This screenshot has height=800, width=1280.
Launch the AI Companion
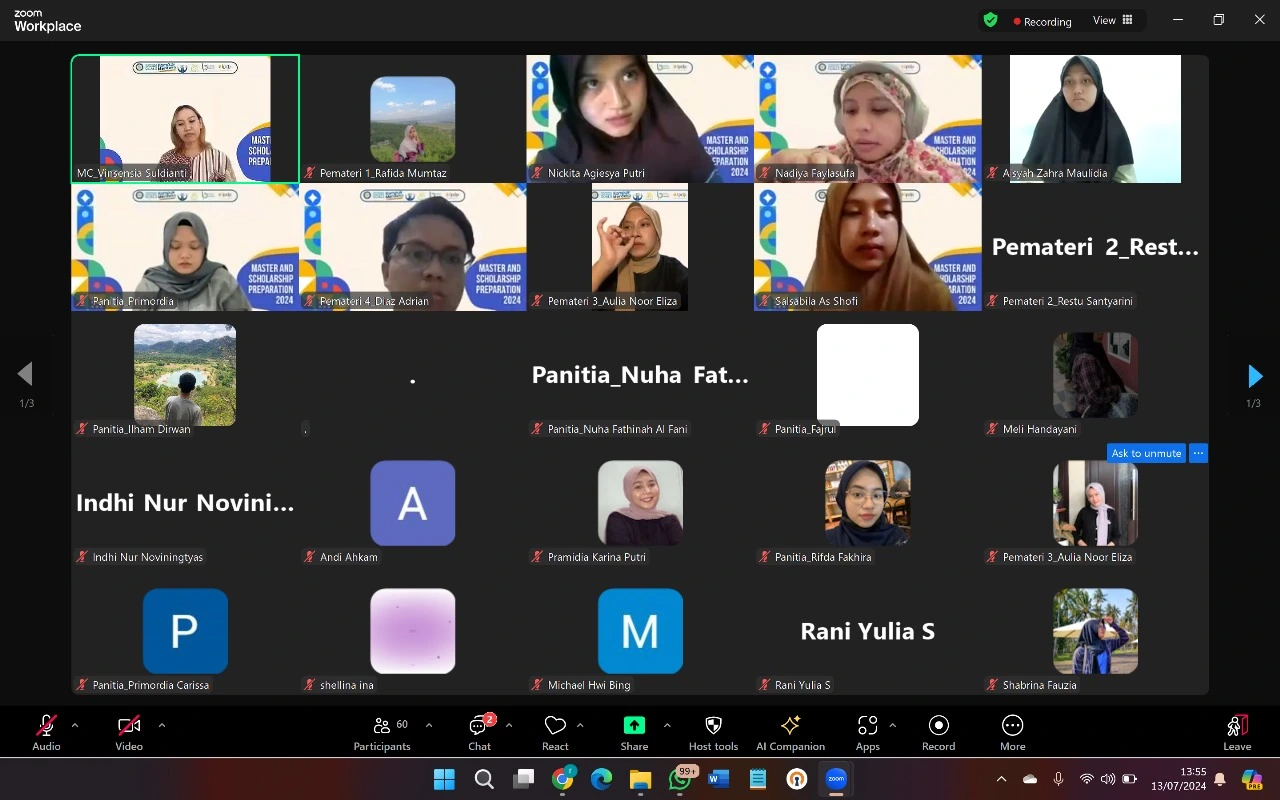(x=790, y=731)
